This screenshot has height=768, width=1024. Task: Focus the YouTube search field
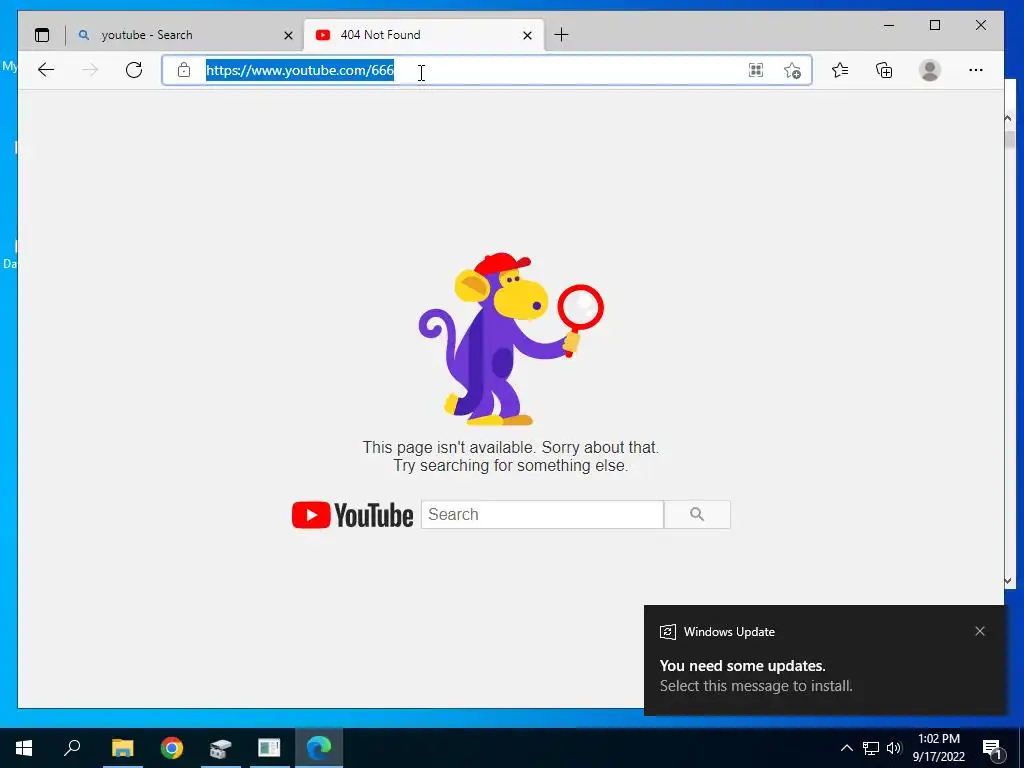pos(542,515)
